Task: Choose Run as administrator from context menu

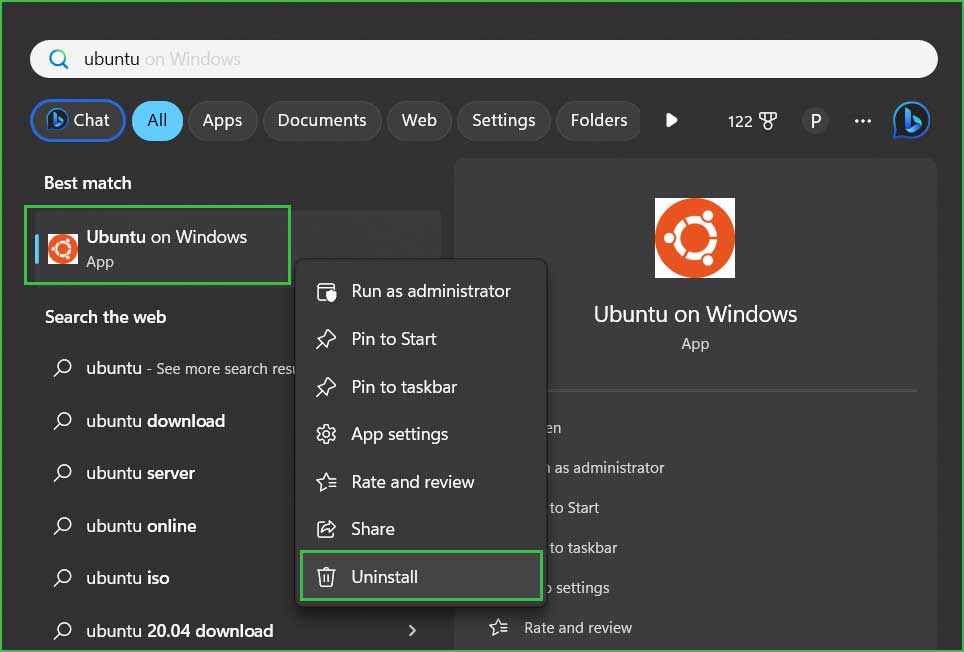Action: pyautogui.click(x=421, y=291)
